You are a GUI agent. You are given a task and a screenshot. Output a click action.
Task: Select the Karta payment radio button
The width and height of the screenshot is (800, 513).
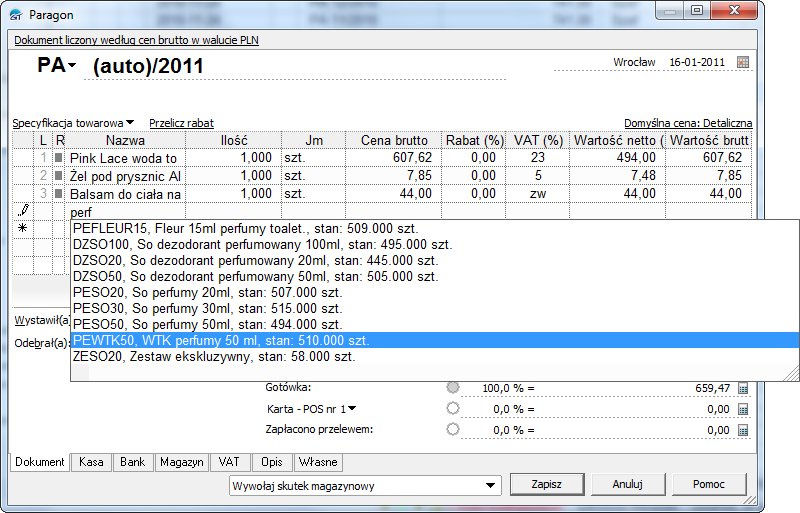coord(453,408)
